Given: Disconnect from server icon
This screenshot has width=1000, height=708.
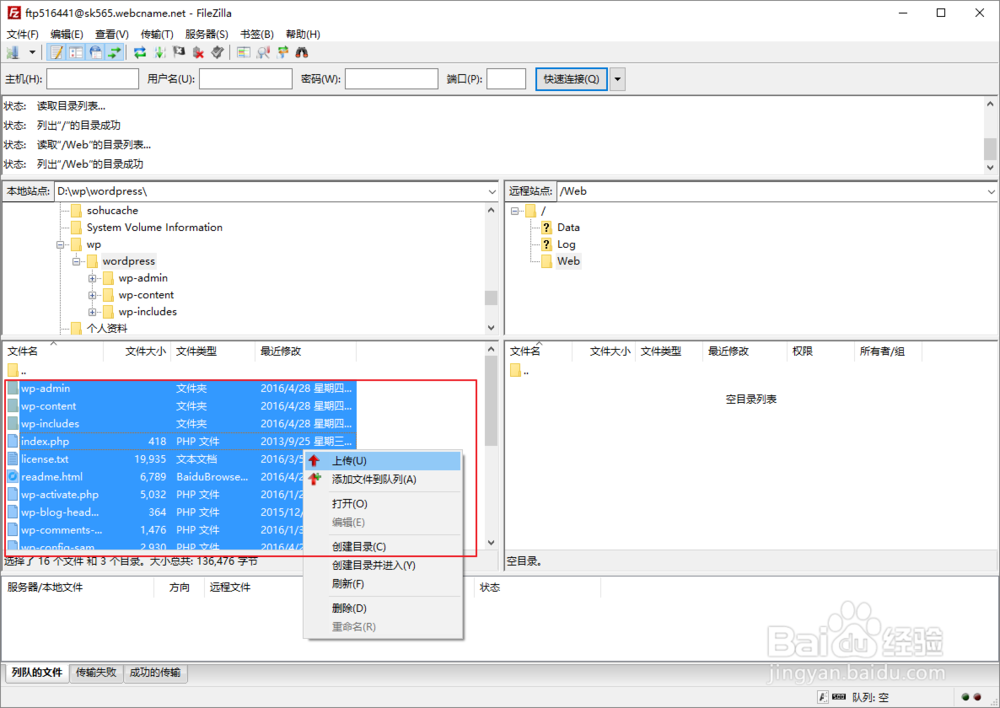Looking at the screenshot, I should pos(198,53).
